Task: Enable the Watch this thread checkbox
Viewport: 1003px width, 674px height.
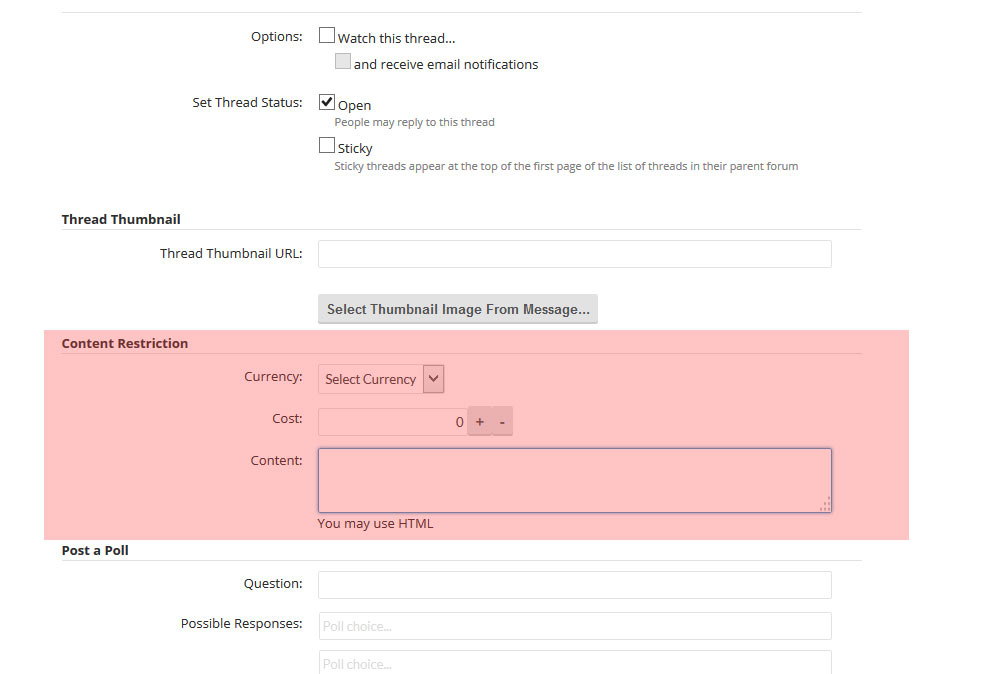Action: point(327,36)
